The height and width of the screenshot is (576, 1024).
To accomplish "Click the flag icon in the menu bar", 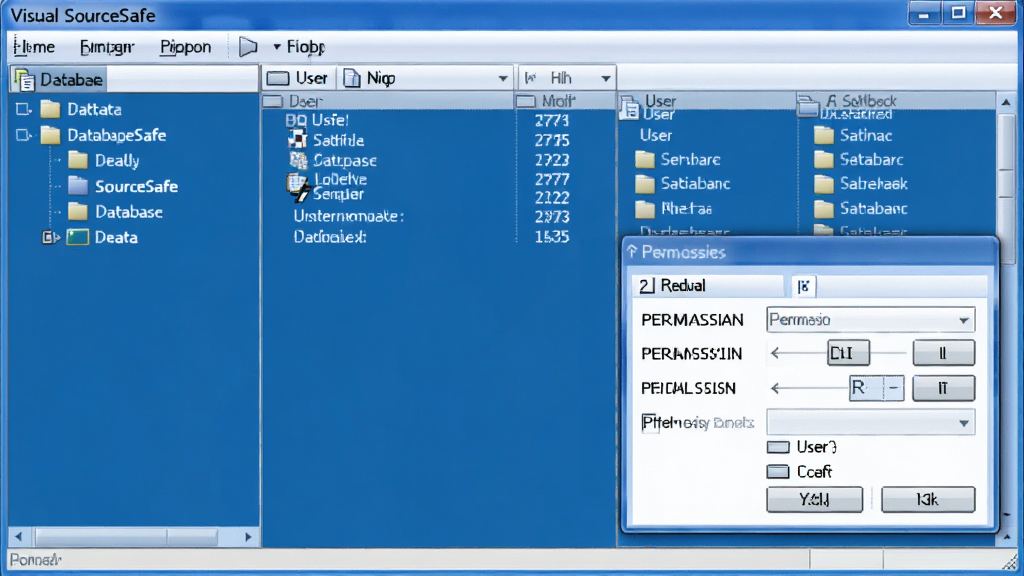I will point(248,47).
